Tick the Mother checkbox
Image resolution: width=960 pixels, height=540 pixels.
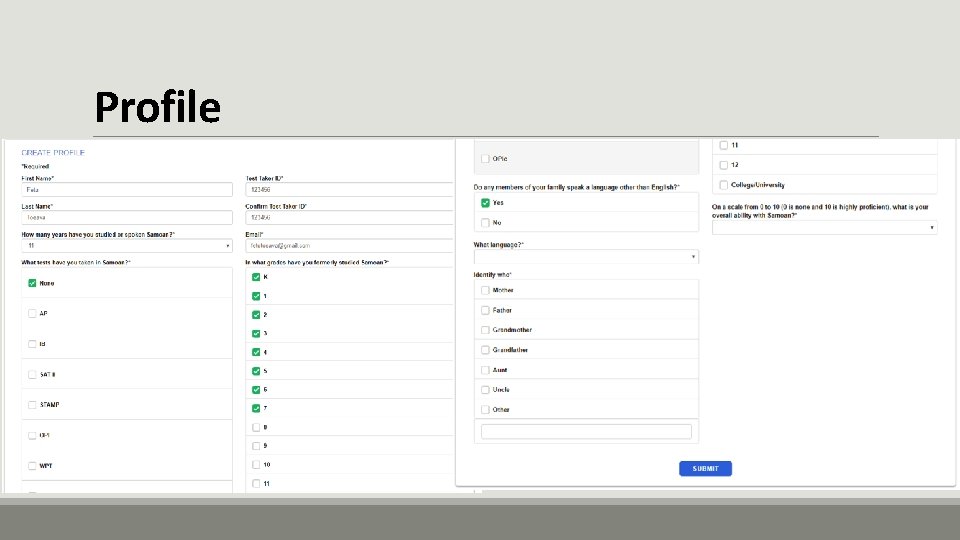tap(485, 290)
